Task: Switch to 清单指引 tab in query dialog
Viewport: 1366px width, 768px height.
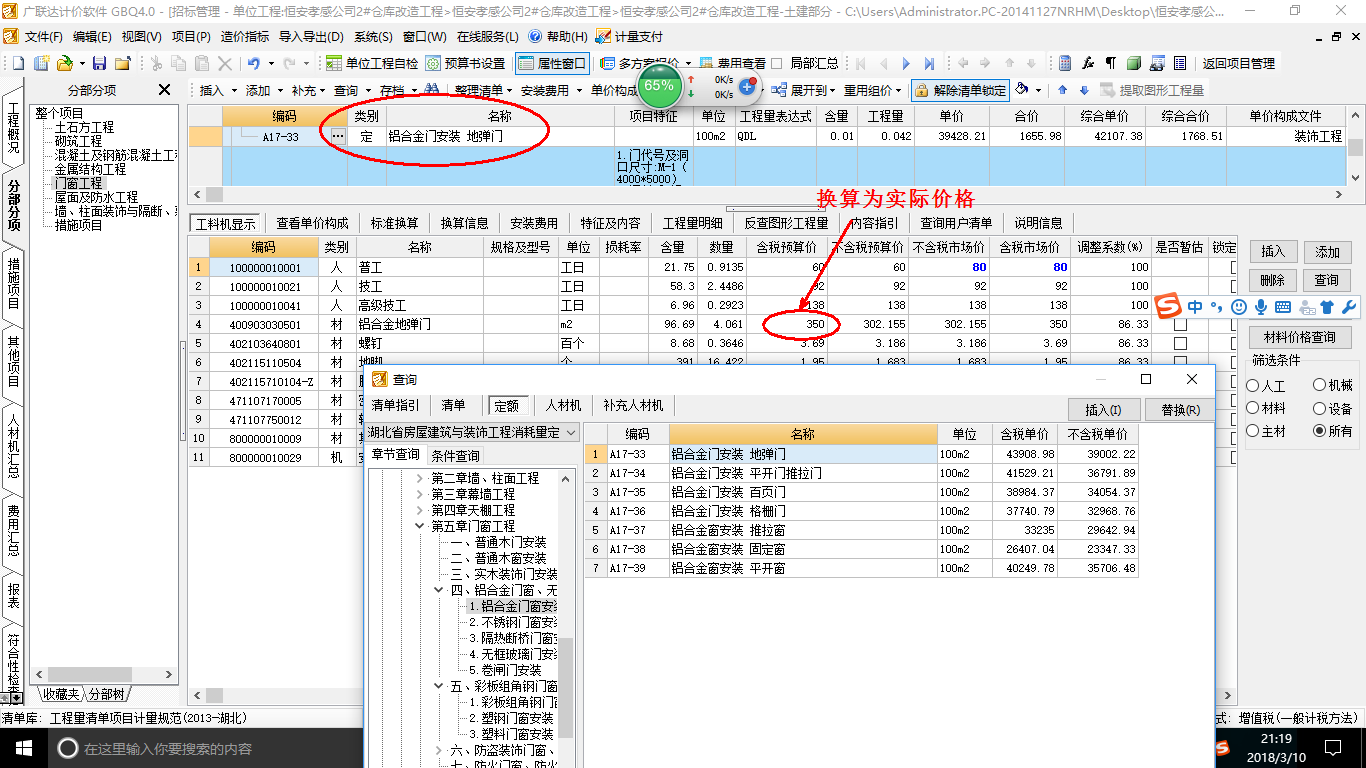Action: [x=396, y=406]
